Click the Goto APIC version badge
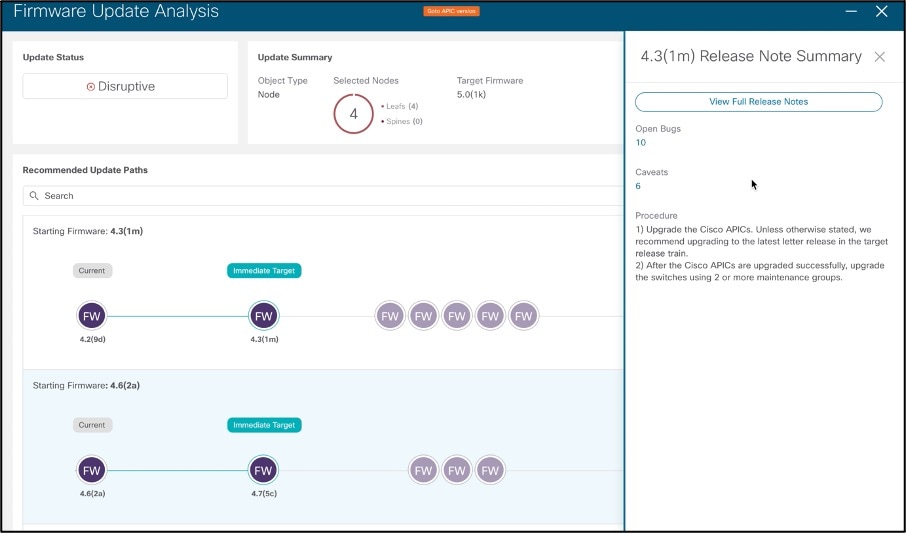 click(451, 11)
